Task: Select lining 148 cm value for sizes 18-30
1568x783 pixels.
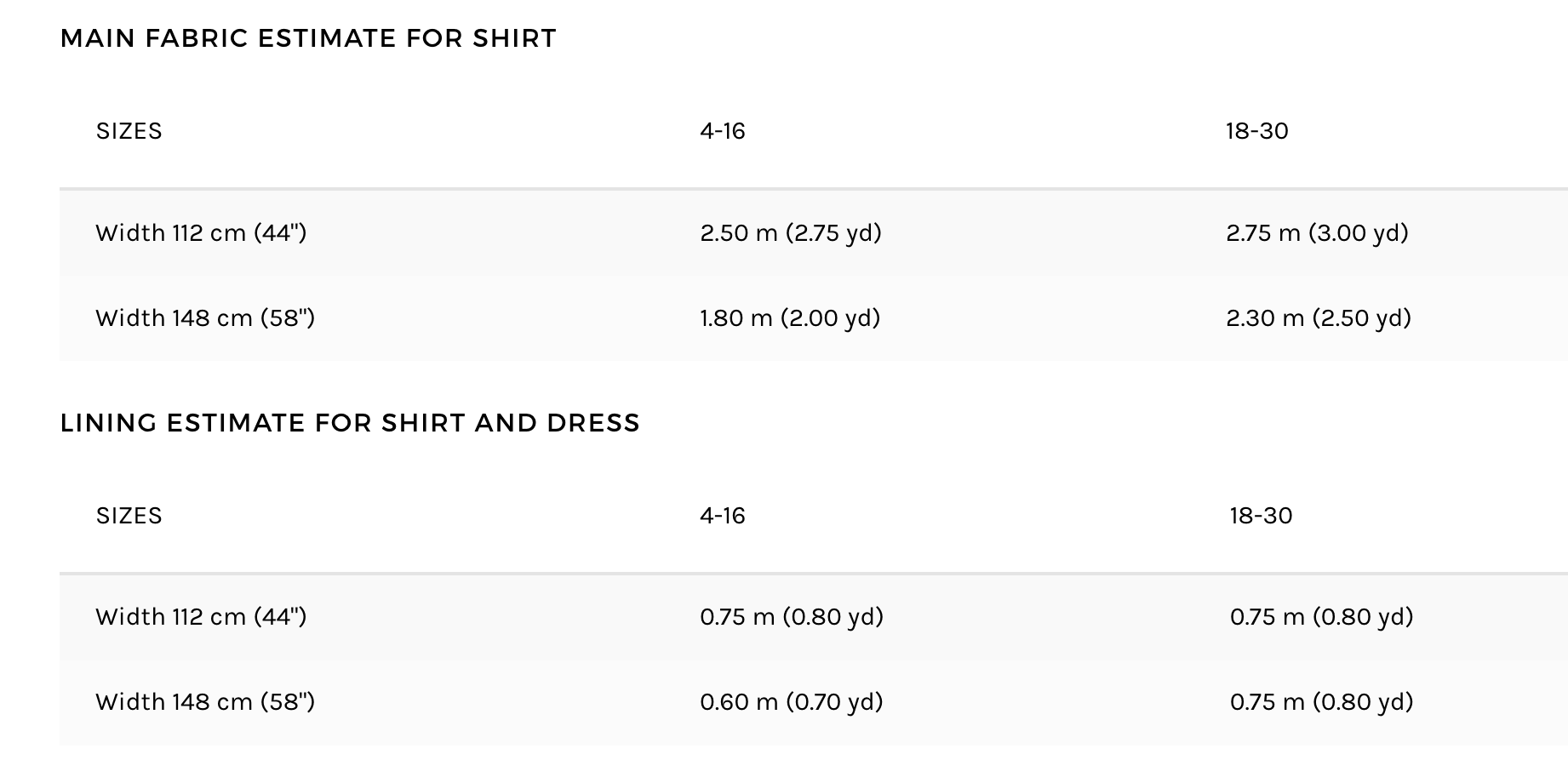Action: [1321, 701]
